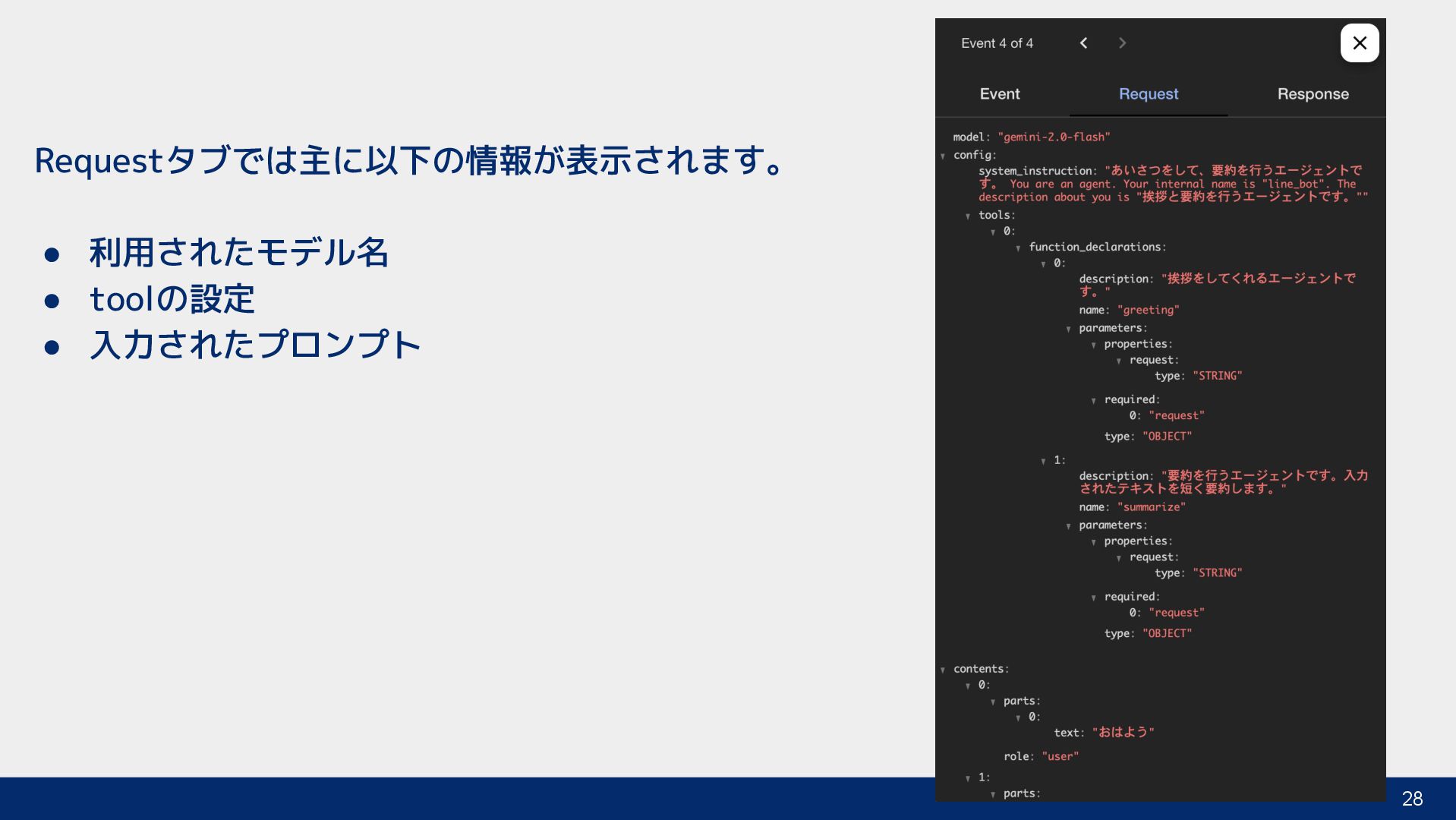The height and width of the screenshot is (820, 1456).
Task: Switch to the Event tab
Action: pyautogui.click(x=1000, y=94)
